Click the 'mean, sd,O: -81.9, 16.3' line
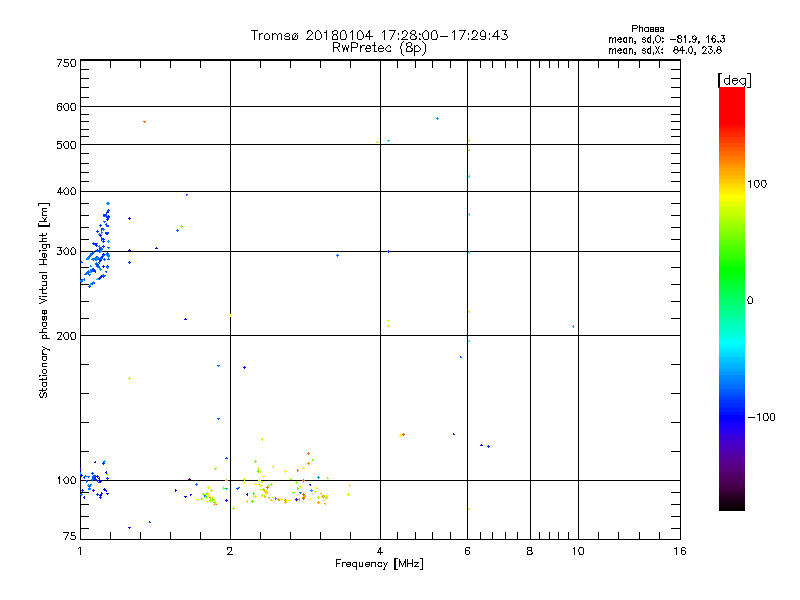 [666, 39]
